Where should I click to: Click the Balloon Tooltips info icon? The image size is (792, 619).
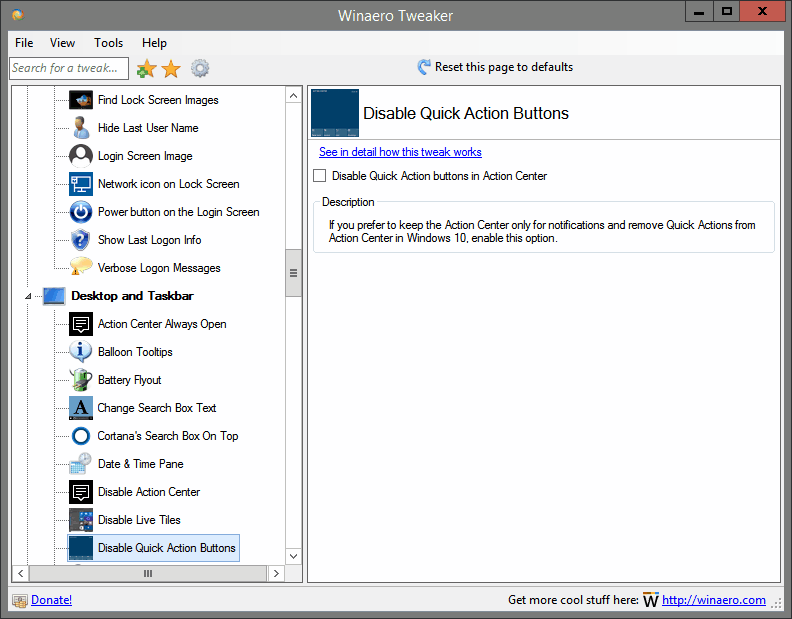point(81,352)
